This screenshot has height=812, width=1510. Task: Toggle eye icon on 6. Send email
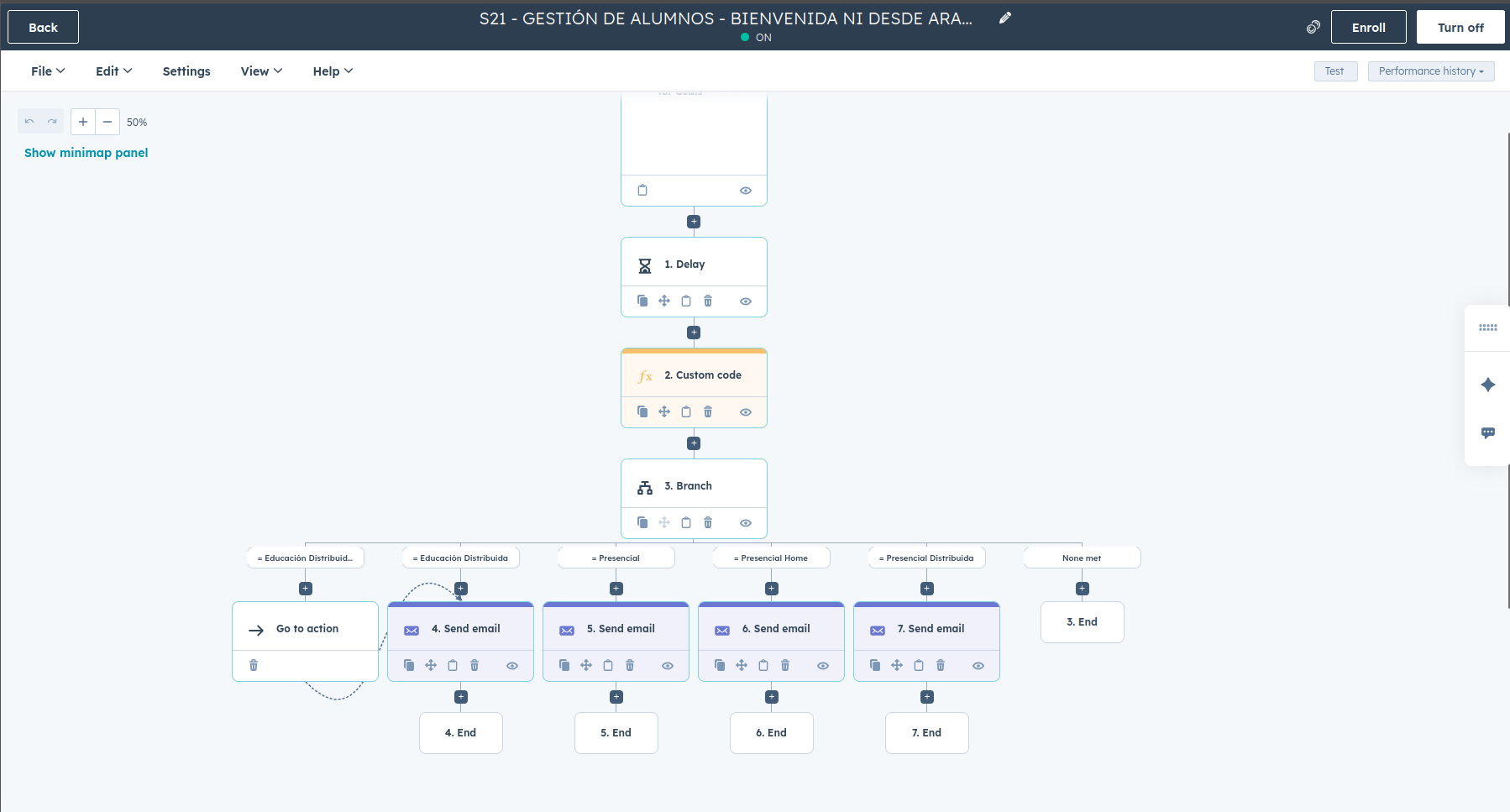(x=823, y=666)
